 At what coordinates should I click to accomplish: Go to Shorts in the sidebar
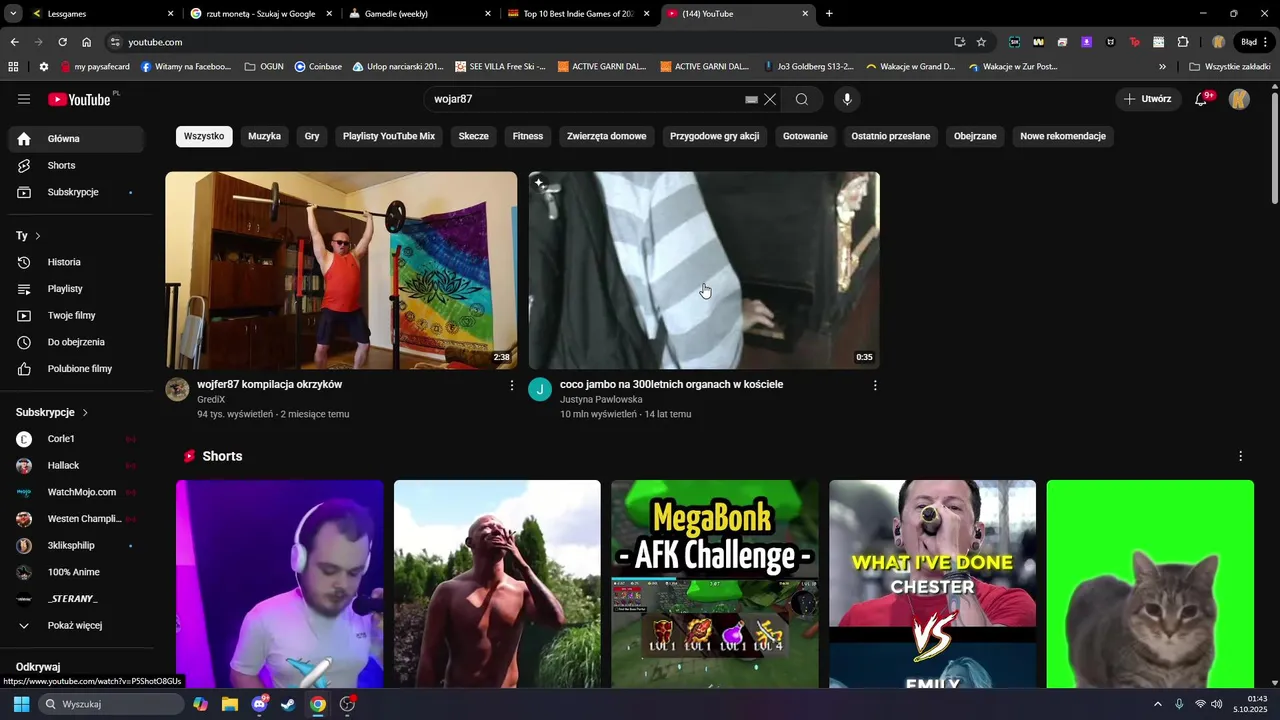pyautogui.click(x=75, y=165)
